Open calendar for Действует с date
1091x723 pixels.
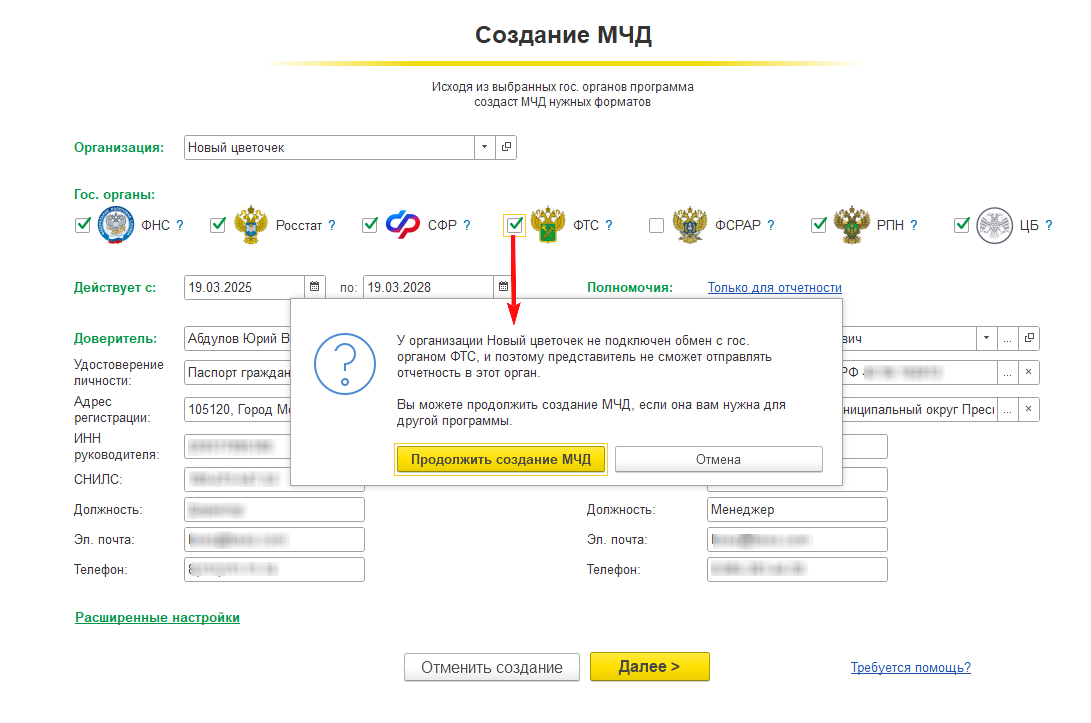[314, 287]
